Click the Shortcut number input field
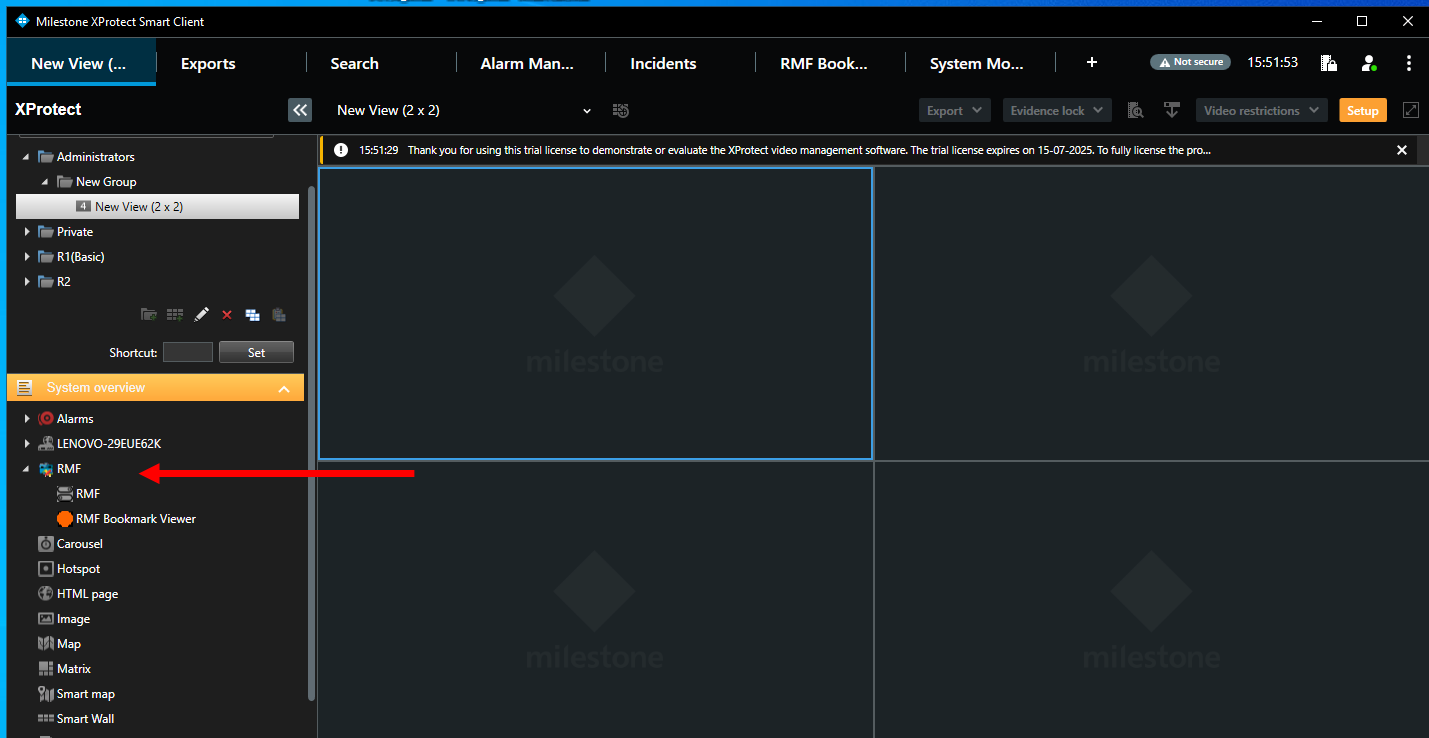 click(x=188, y=352)
